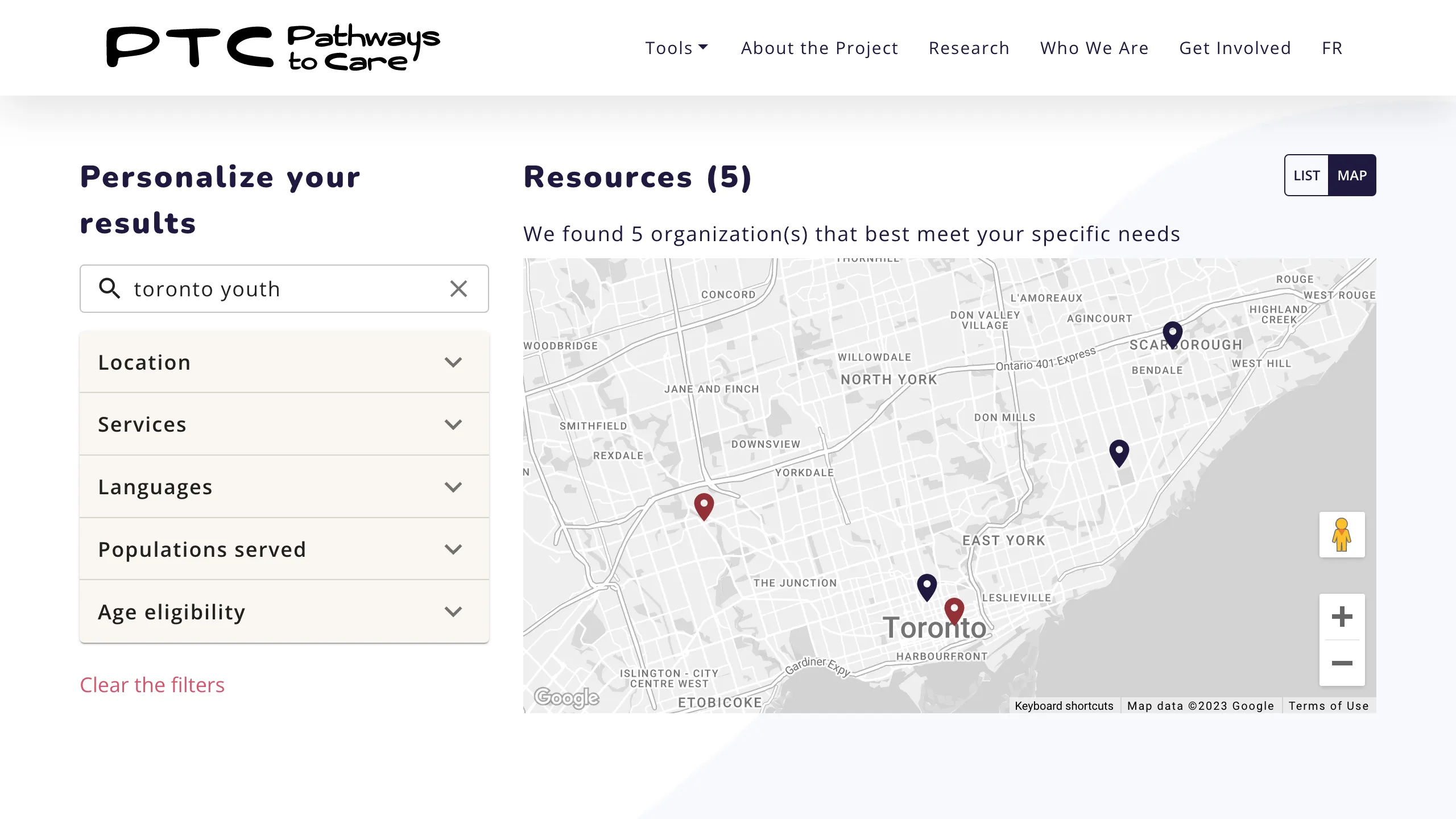Expand the Populations served filter
This screenshot has height=819, width=1456.
pyautogui.click(x=284, y=549)
